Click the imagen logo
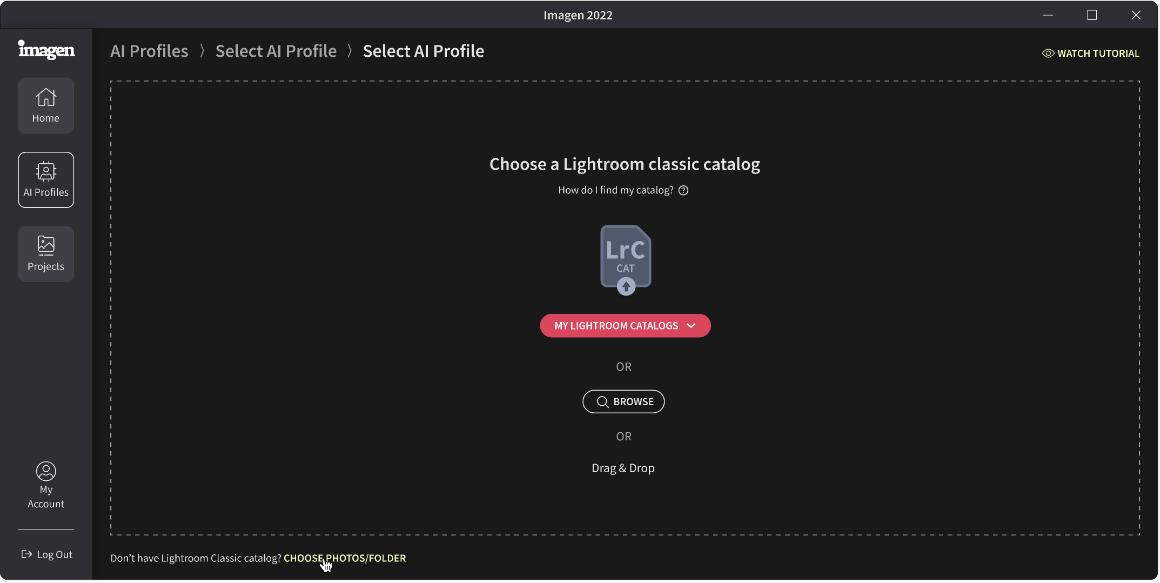The image size is (1160, 583). 46,50
